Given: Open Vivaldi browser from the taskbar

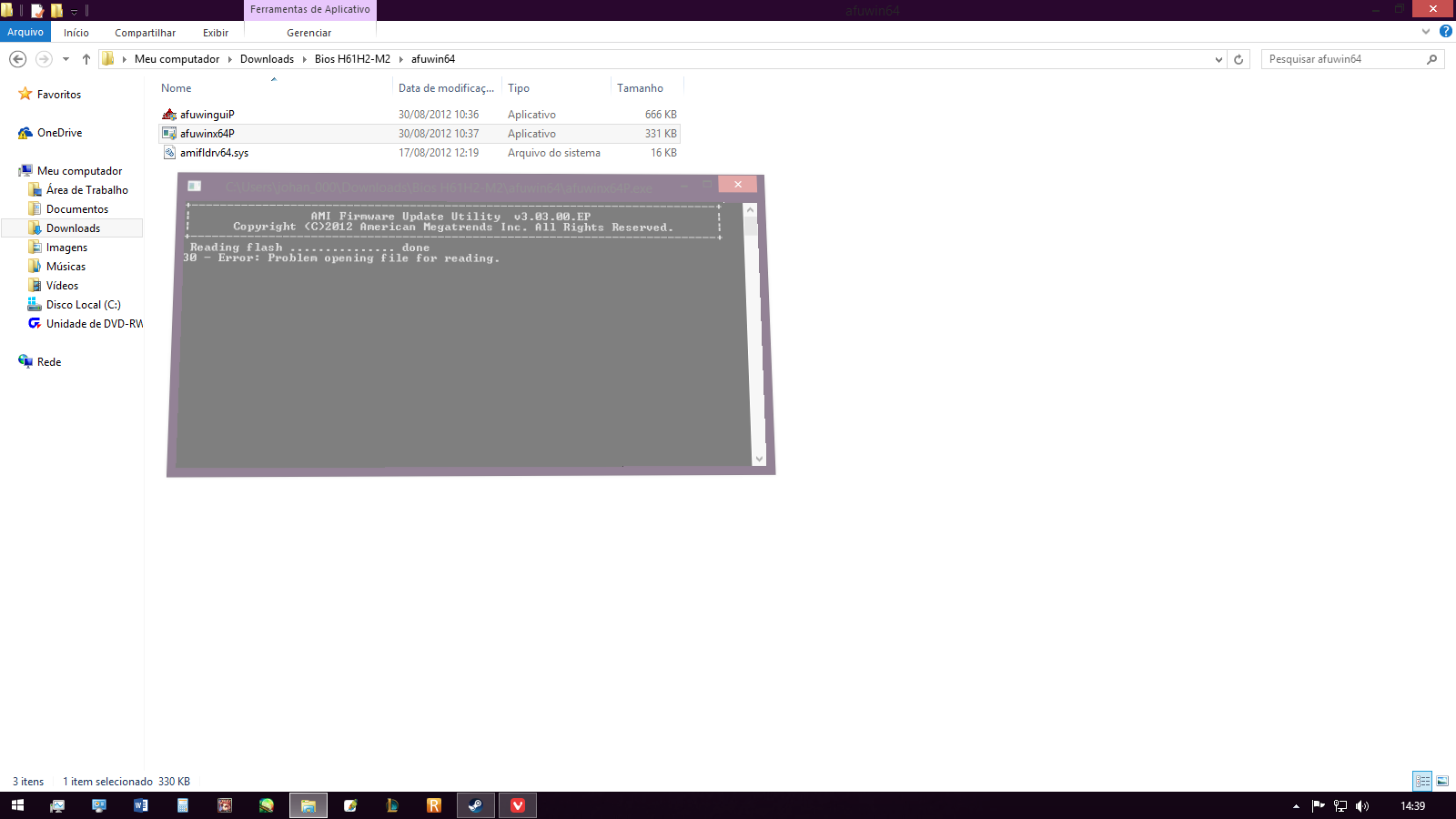Looking at the screenshot, I should (518, 805).
